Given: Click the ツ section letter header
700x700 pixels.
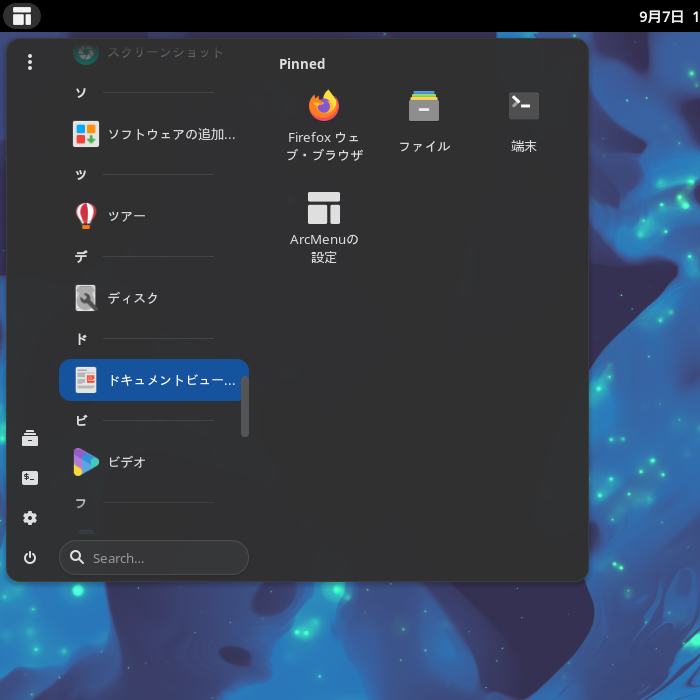Looking at the screenshot, I should coord(81,175).
